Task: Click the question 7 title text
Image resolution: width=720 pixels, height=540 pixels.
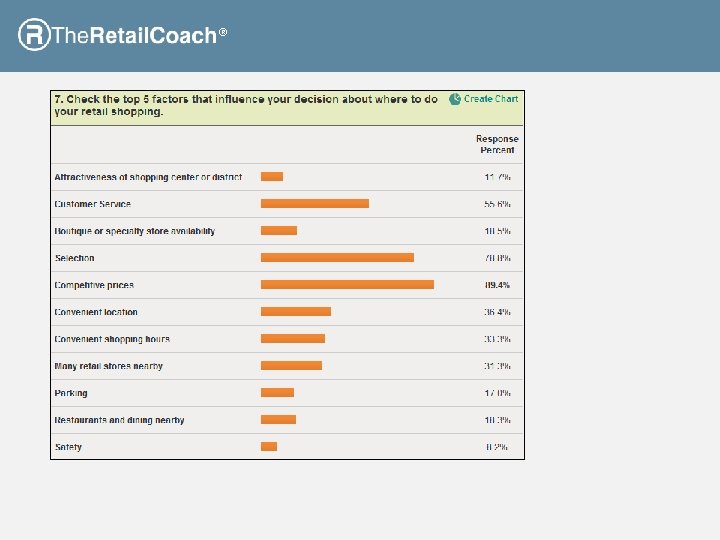Action: 245,105
